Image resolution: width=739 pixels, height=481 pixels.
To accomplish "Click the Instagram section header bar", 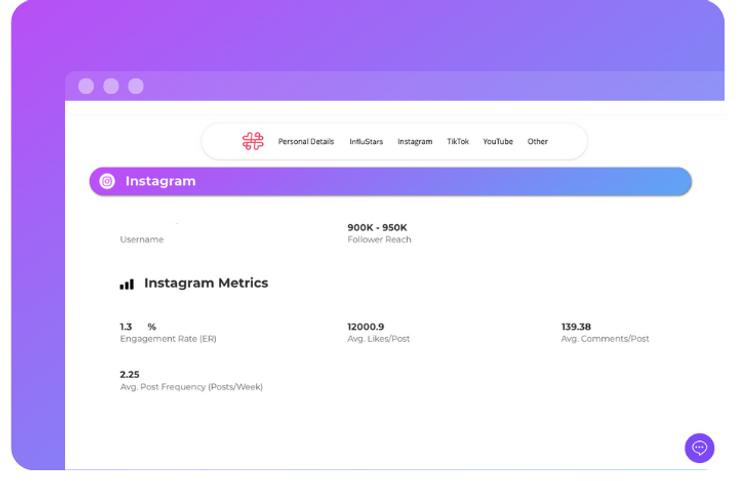I will (390, 181).
